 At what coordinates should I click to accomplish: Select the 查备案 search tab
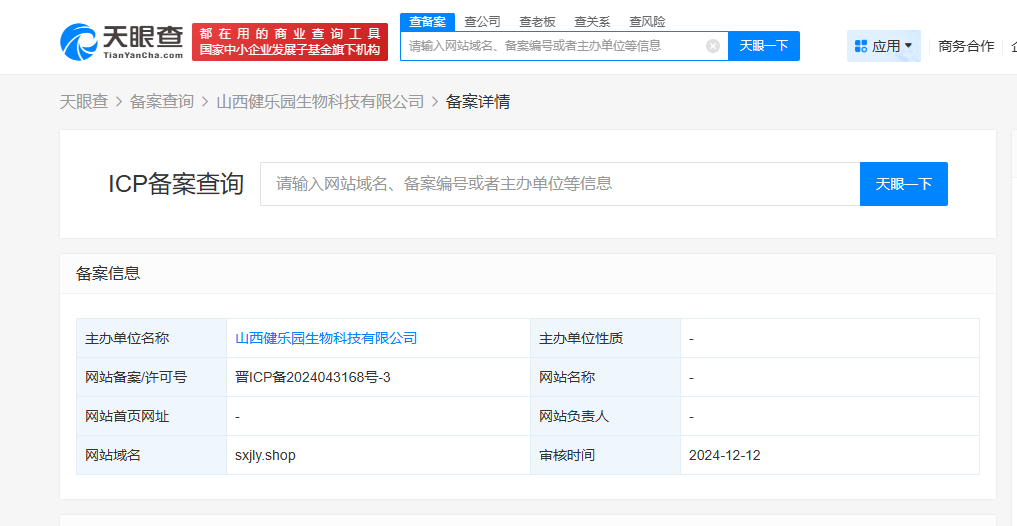(x=427, y=21)
